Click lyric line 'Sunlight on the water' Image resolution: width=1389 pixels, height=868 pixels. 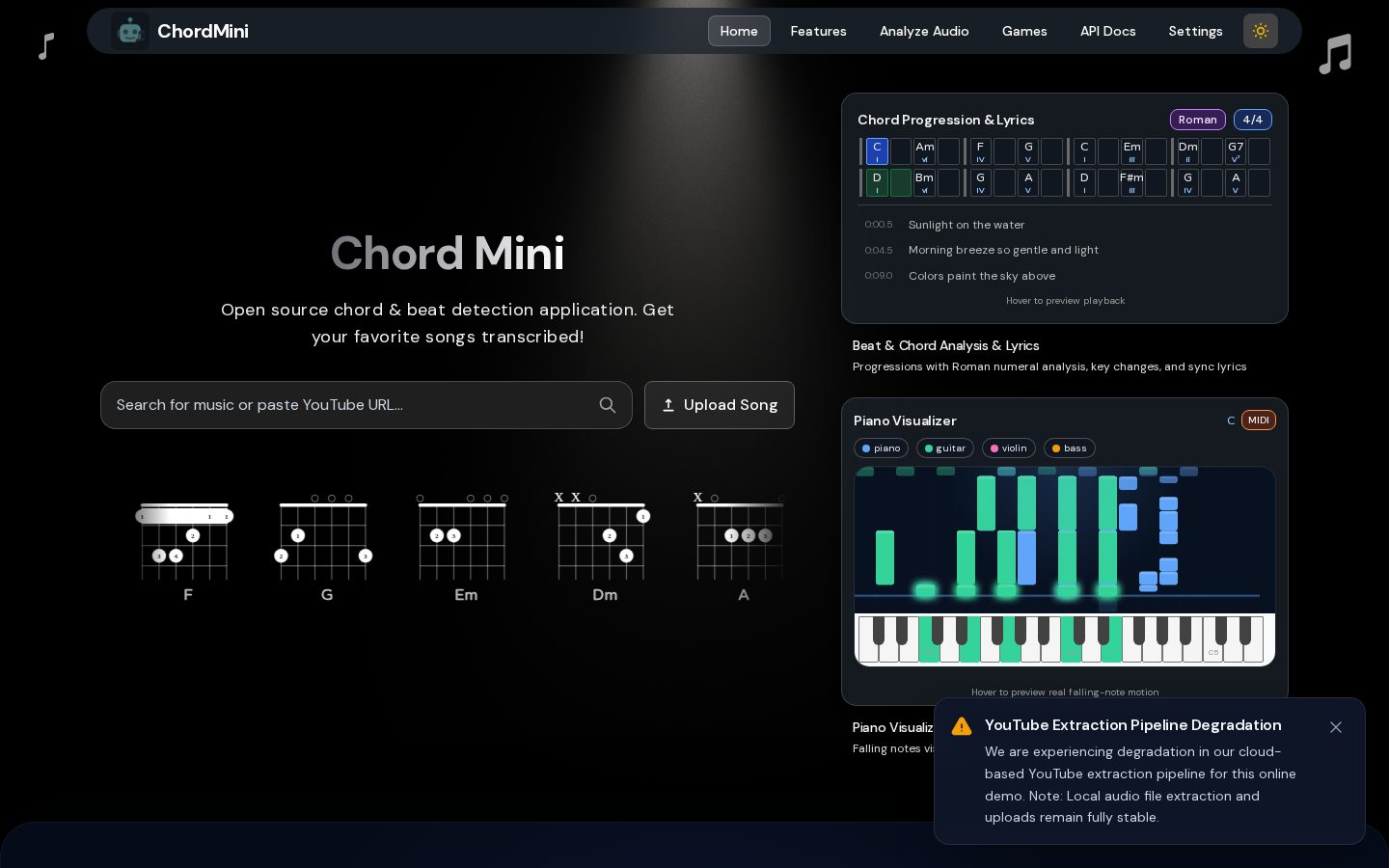point(967,225)
